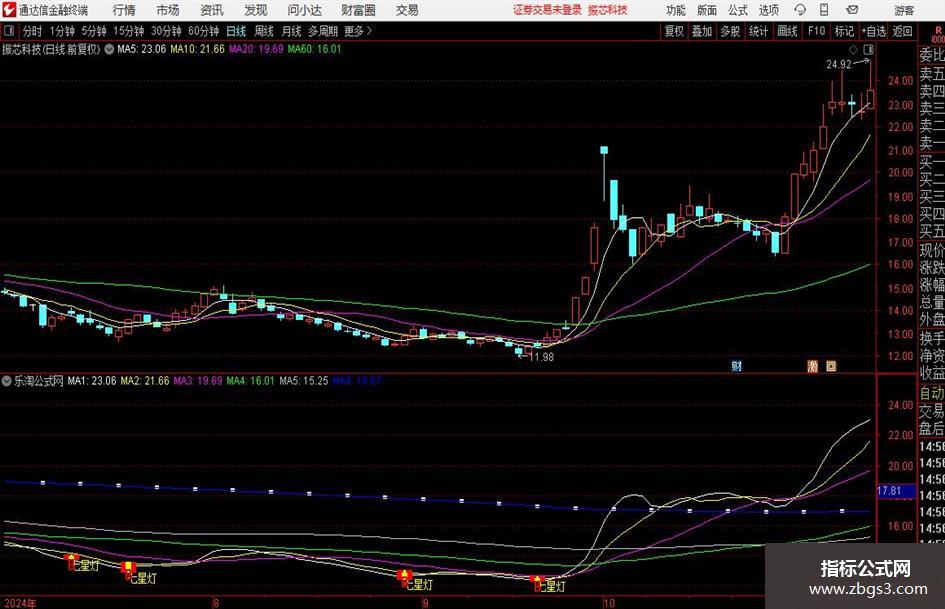
Task: Open the 选项 menu
Action: pos(768,10)
